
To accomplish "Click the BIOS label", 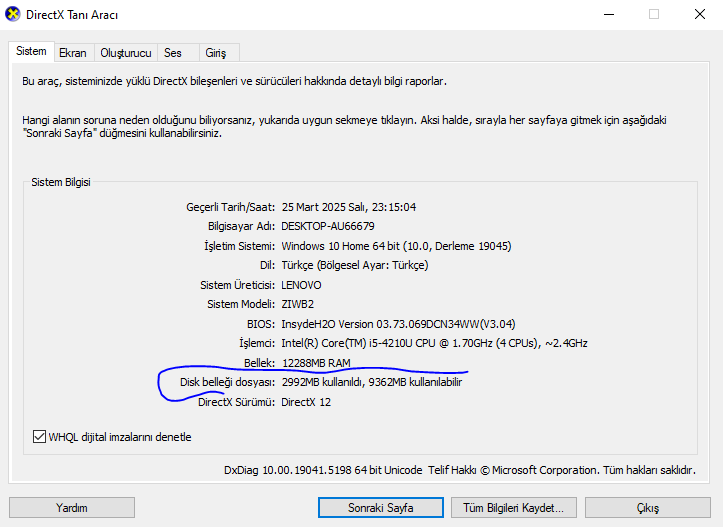I will point(261,324).
